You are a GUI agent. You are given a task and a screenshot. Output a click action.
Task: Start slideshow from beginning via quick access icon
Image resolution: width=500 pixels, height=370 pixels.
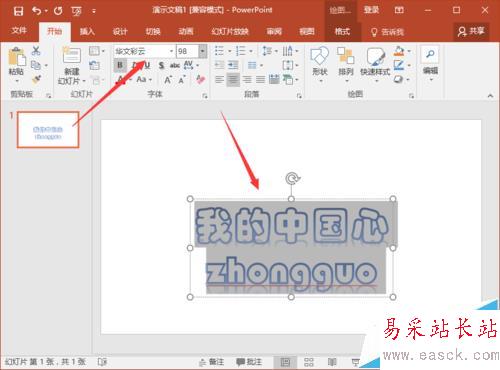(x=76, y=12)
